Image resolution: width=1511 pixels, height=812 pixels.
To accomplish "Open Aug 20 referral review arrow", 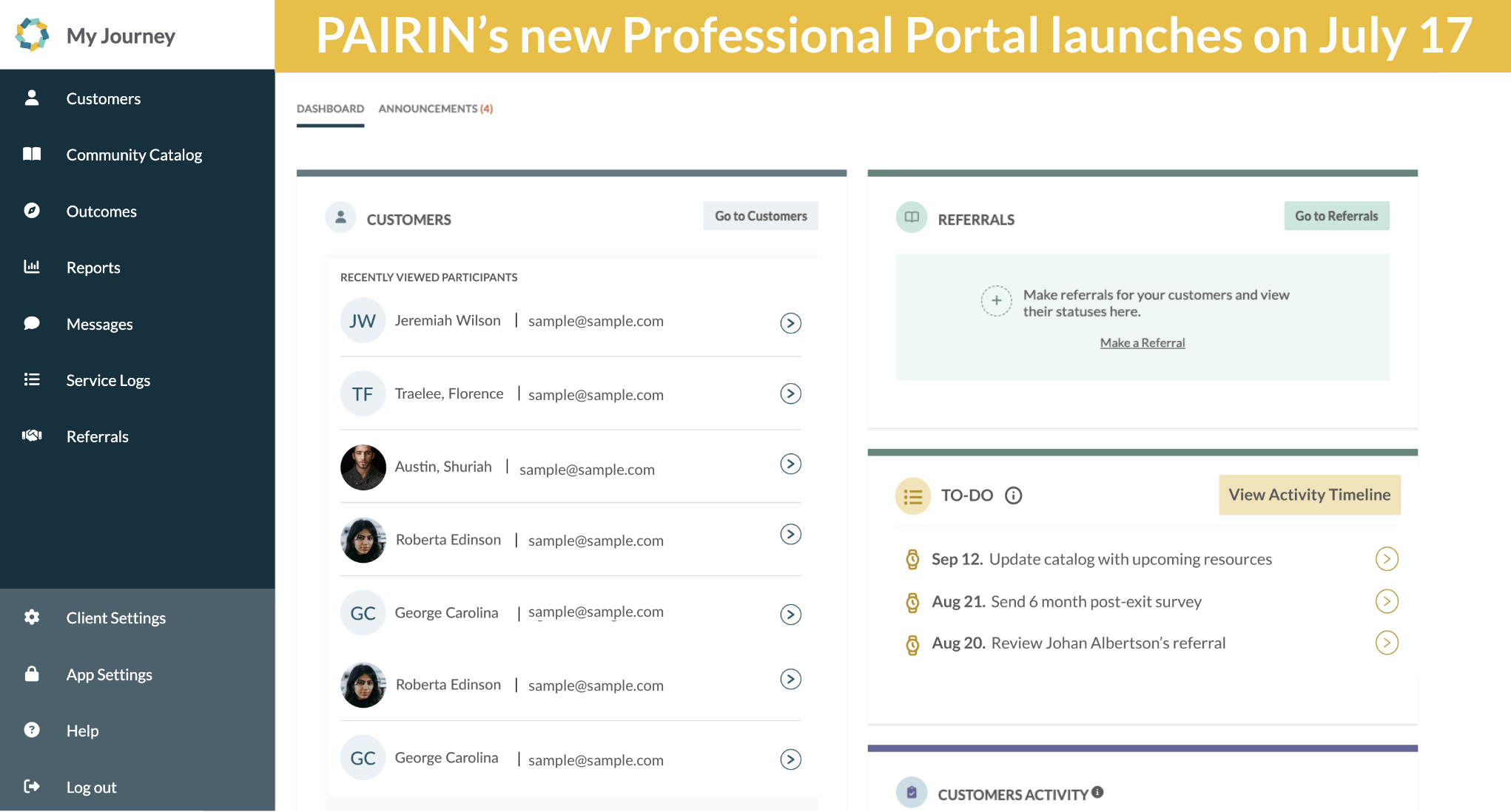I will pos(1386,643).
